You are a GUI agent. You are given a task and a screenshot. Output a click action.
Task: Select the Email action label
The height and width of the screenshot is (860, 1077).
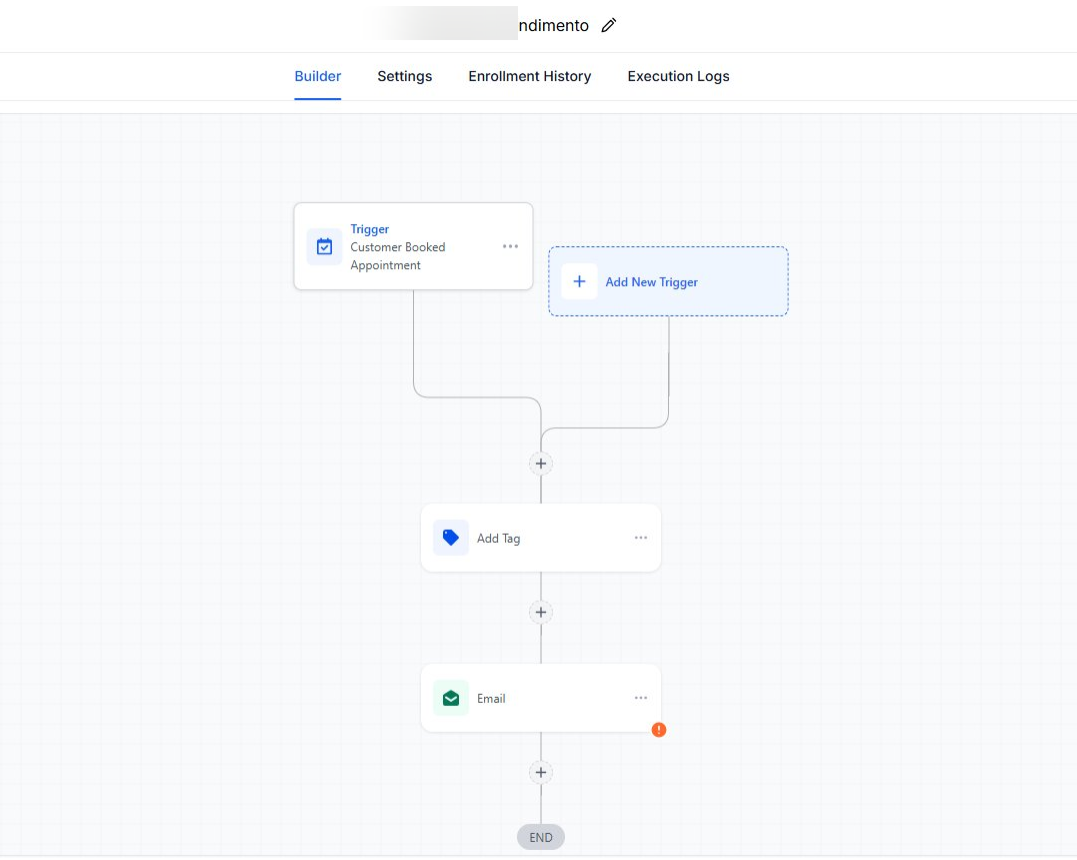[x=491, y=699]
